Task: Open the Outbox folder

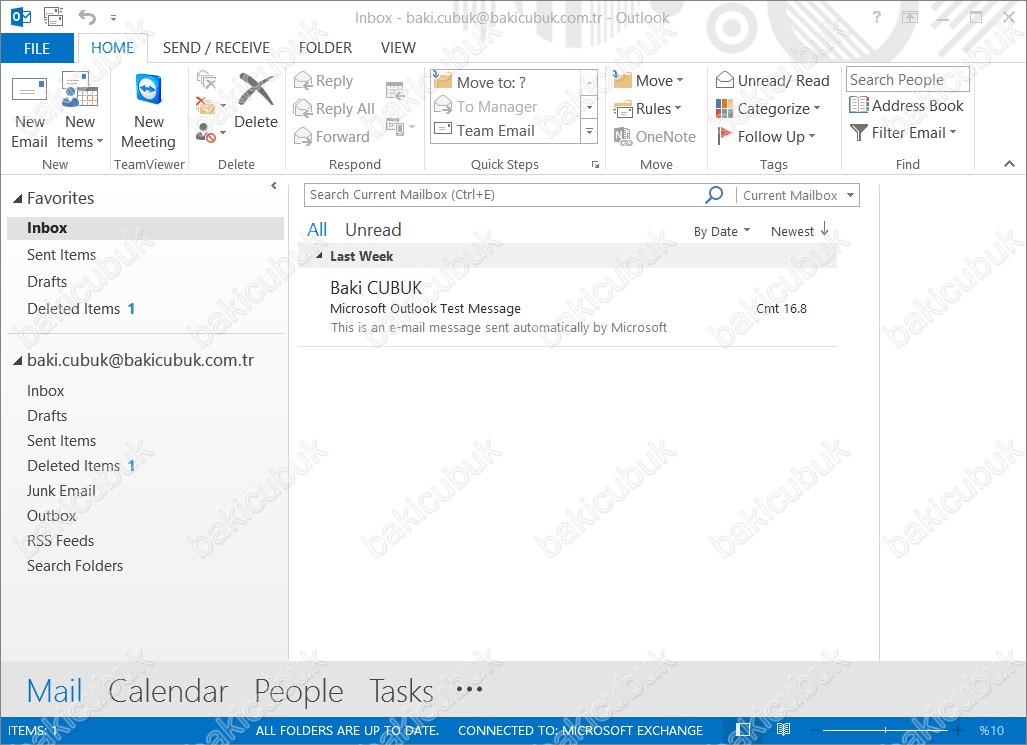Action: coord(51,516)
